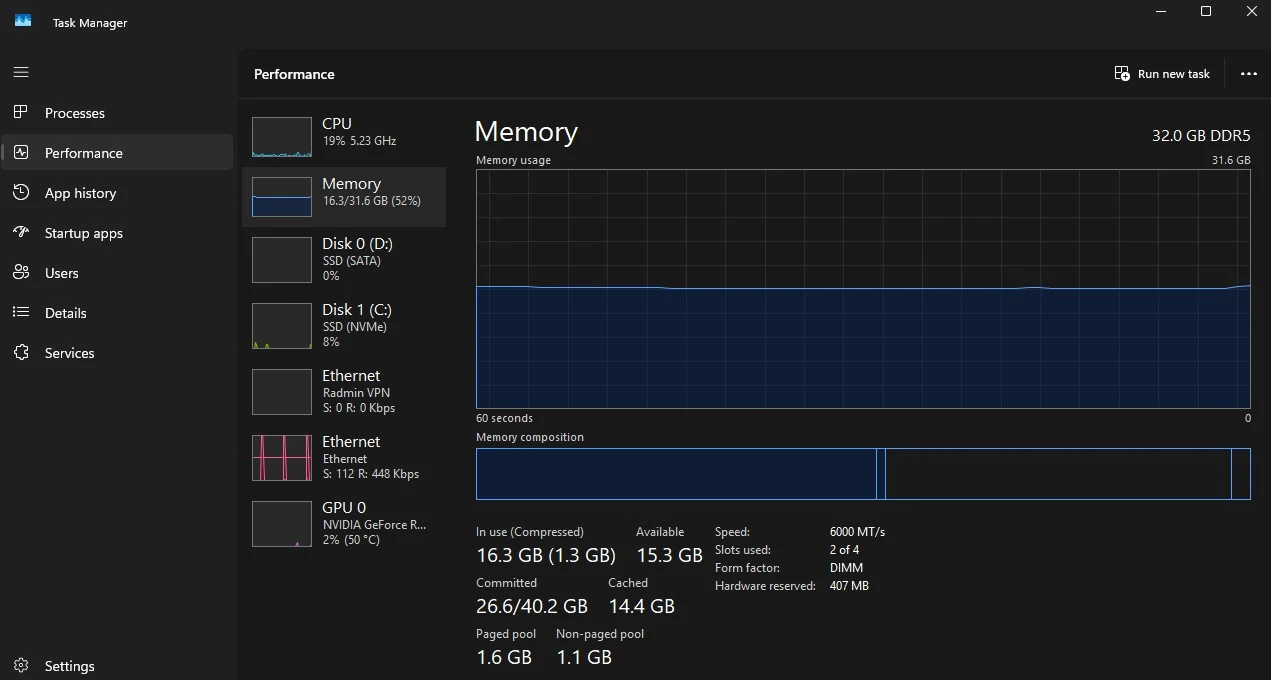
Task: Select the active Ethernet graph thumbnail
Action: tap(282, 457)
